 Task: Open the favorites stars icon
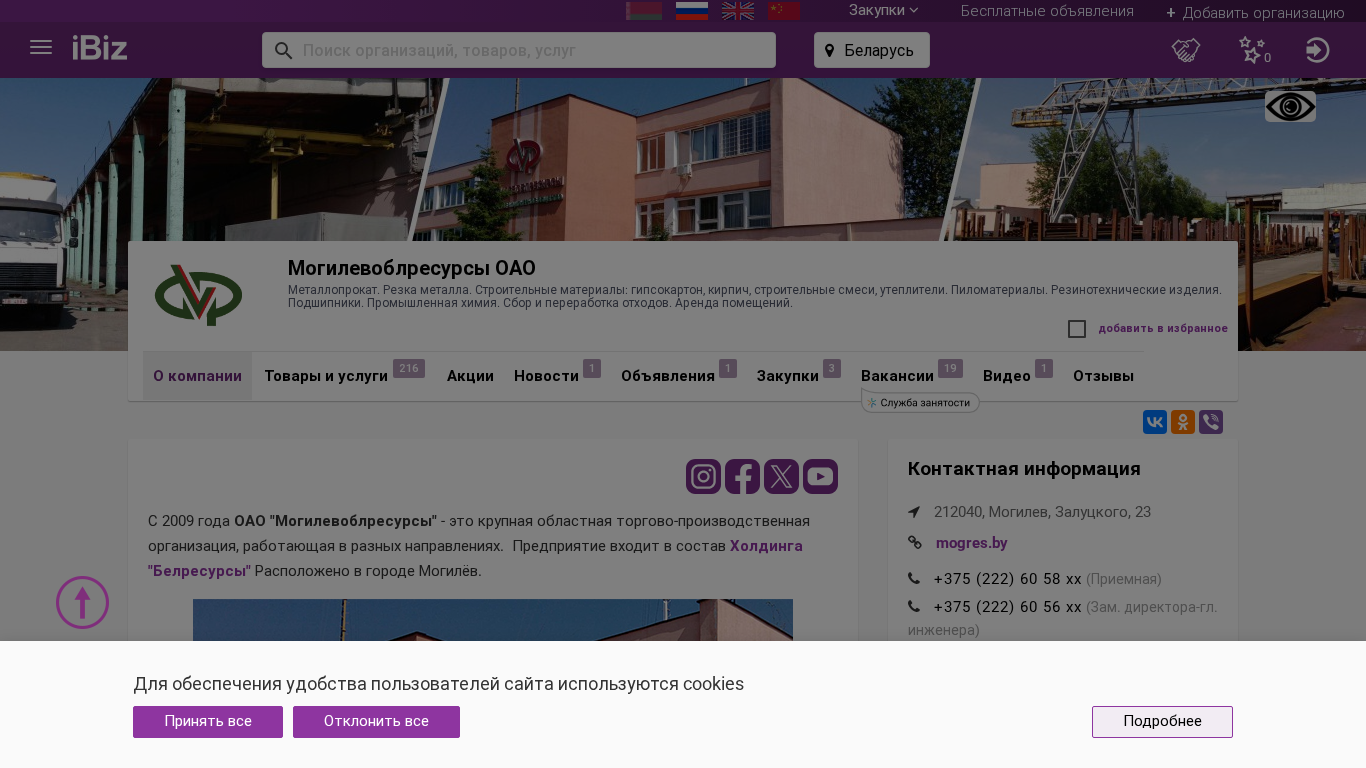point(1253,50)
